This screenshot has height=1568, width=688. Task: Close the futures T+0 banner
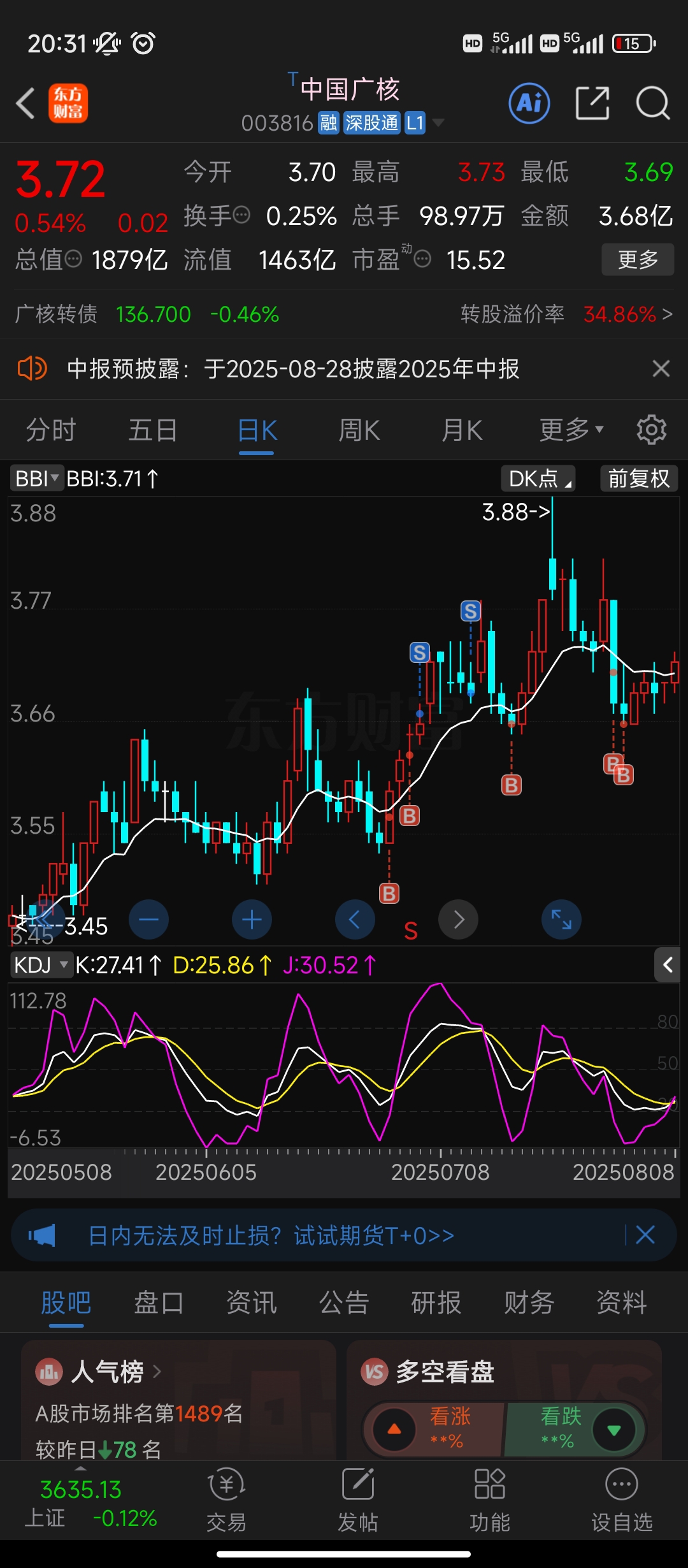tap(645, 1235)
